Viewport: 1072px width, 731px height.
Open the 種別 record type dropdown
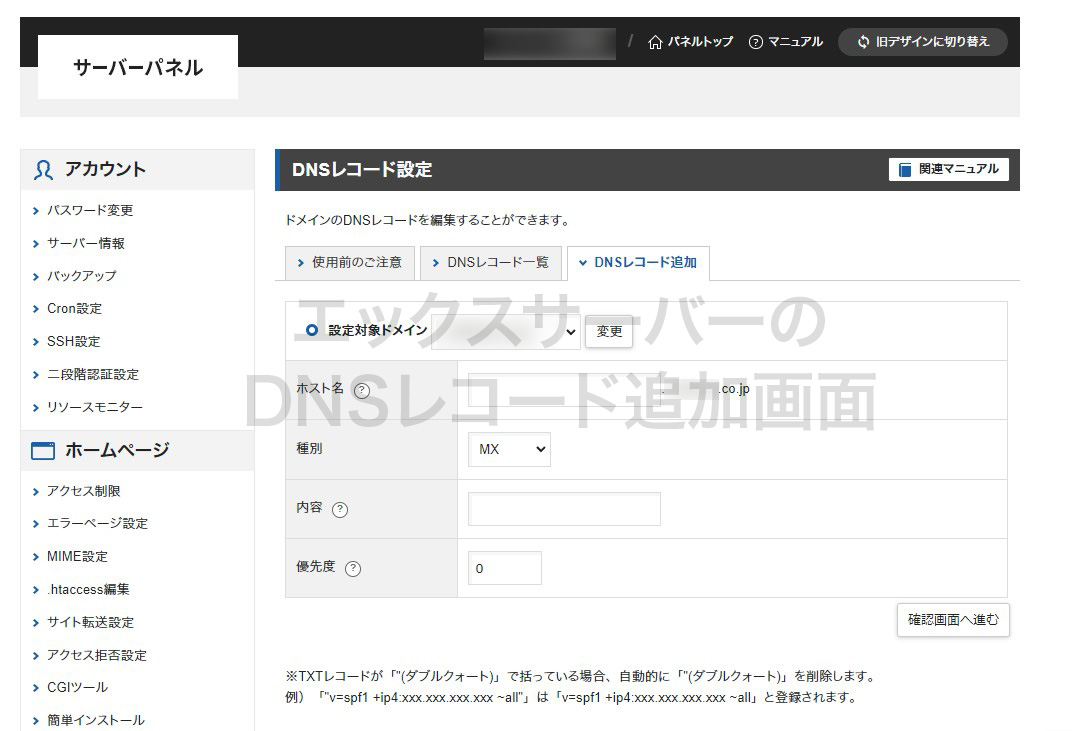(509, 450)
